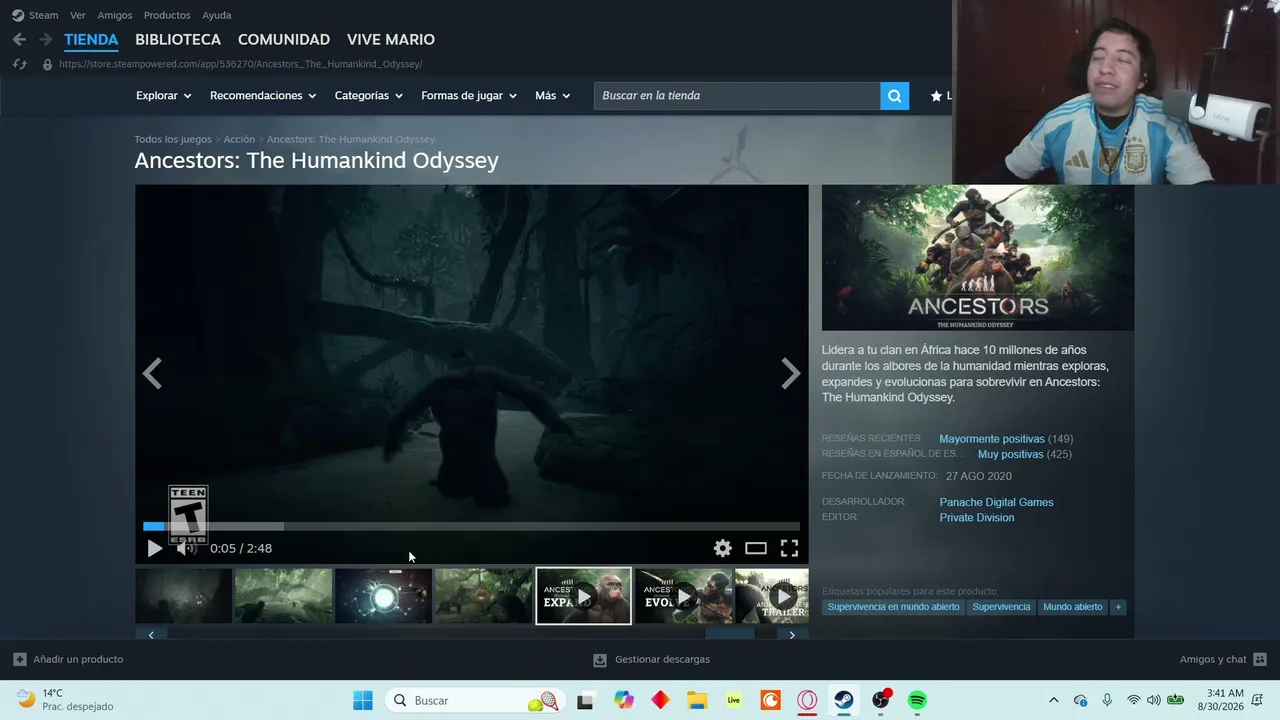Click the blue store search magnifier button
This screenshot has height=720, width=1280.
pos(895,96)
